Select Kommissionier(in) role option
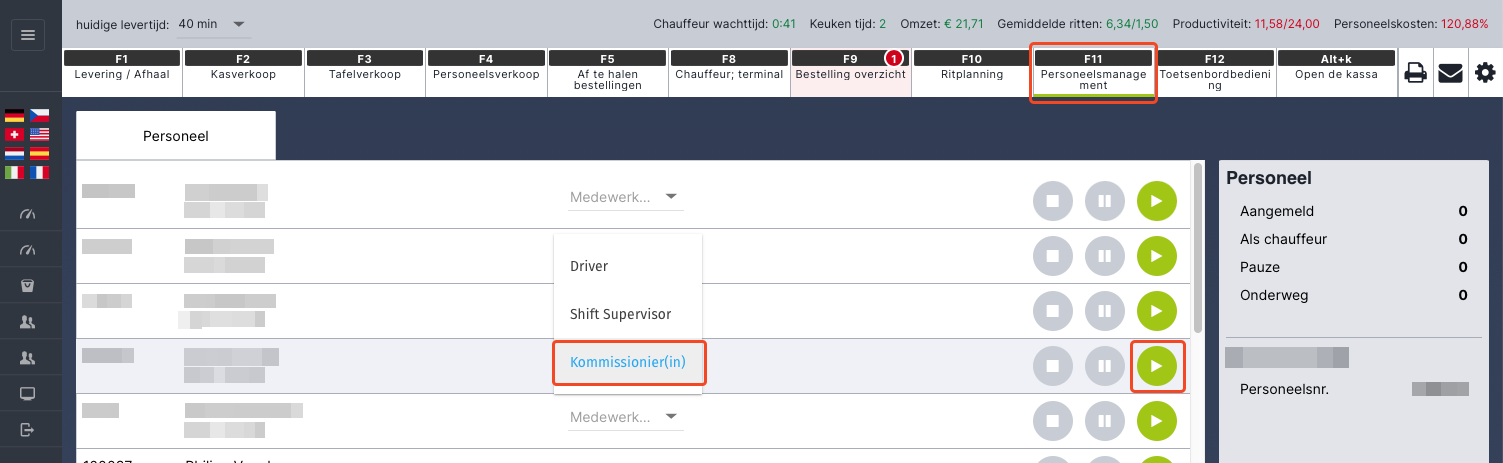Image resolution: width=1503 pixels, height=463 pixels. click(x=628, y=362)
